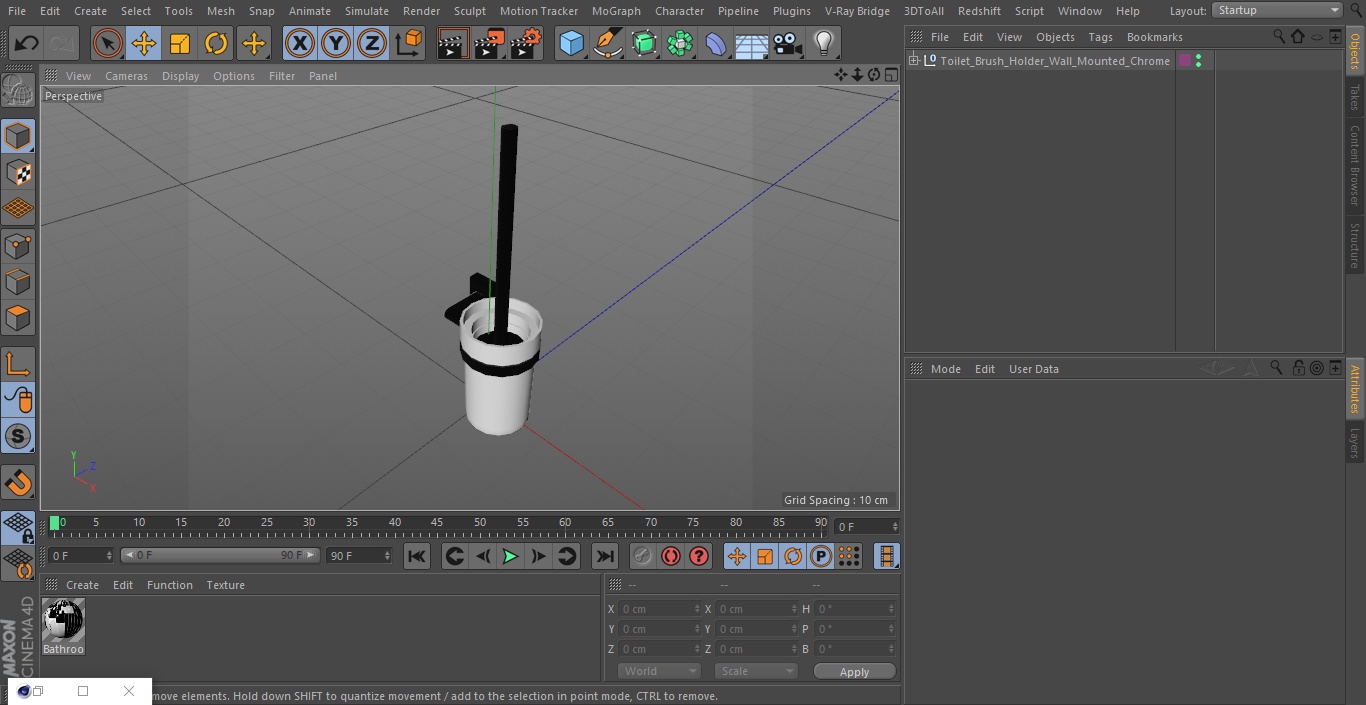Click Record Active Objects key button
This screenshot has width=1366, height=705.
[x=643, y=556]
